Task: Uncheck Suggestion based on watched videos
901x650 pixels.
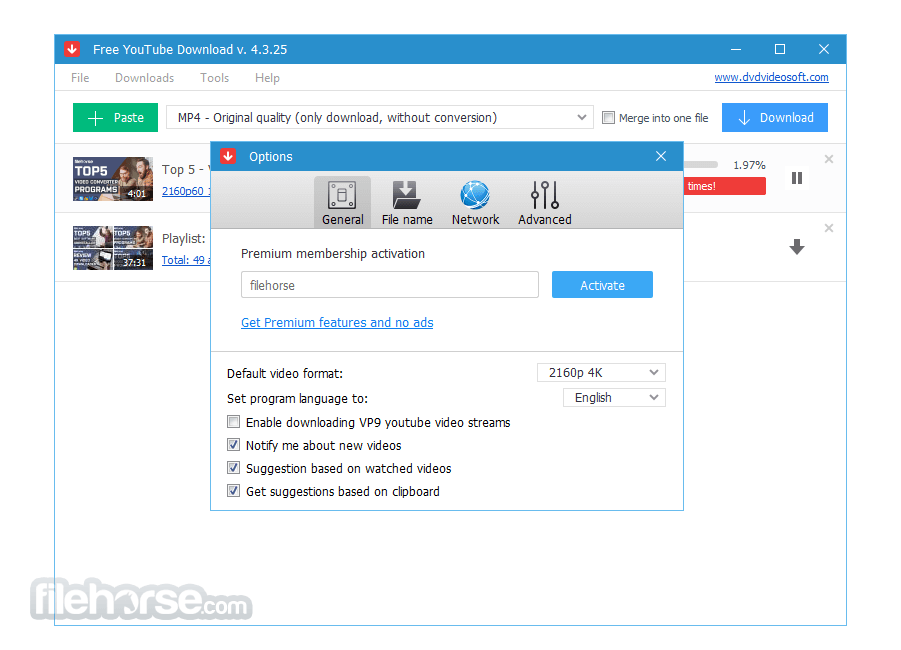Action: tap(233, 468)
